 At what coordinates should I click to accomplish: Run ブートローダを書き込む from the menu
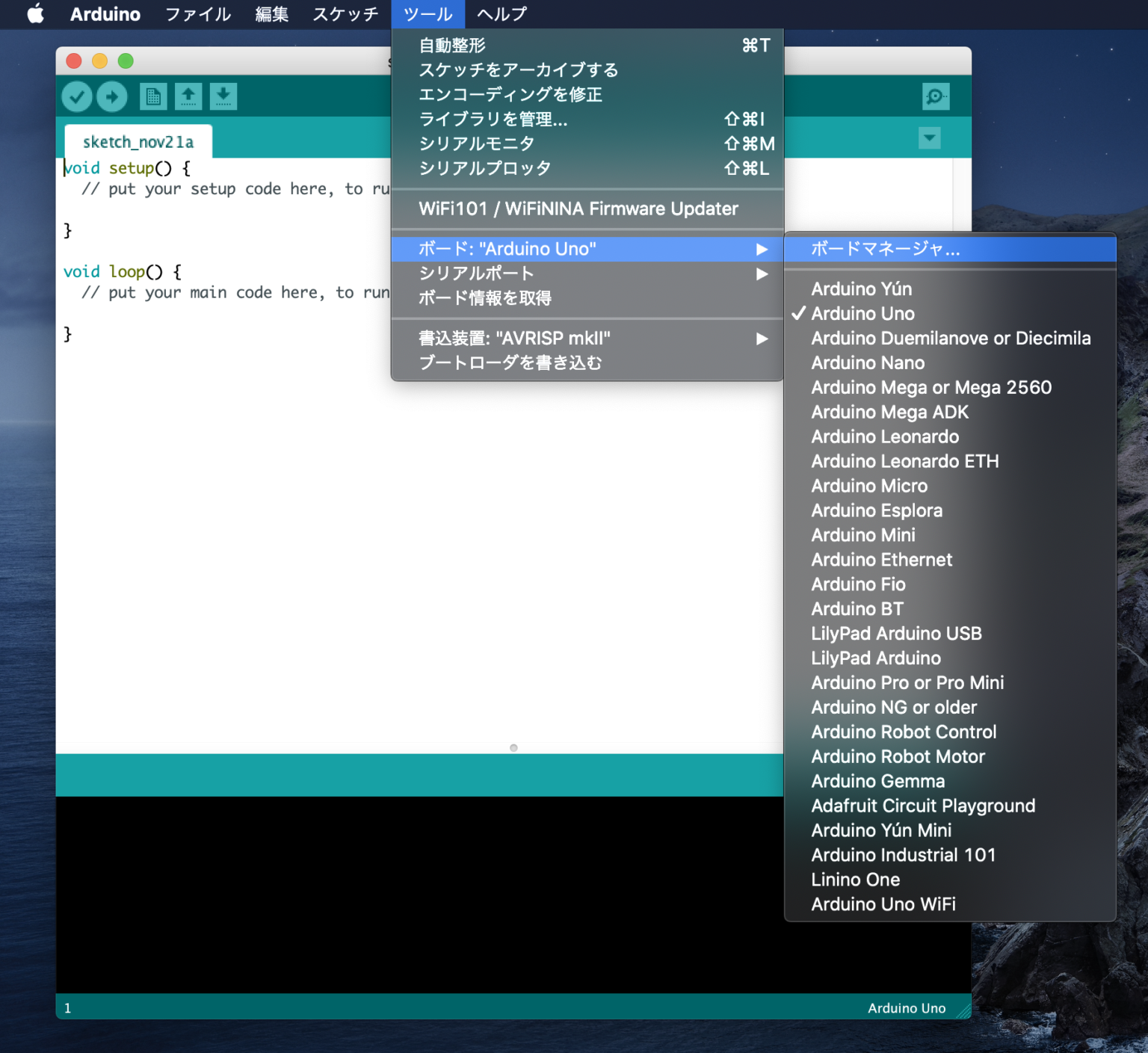(x=509, y=362)
